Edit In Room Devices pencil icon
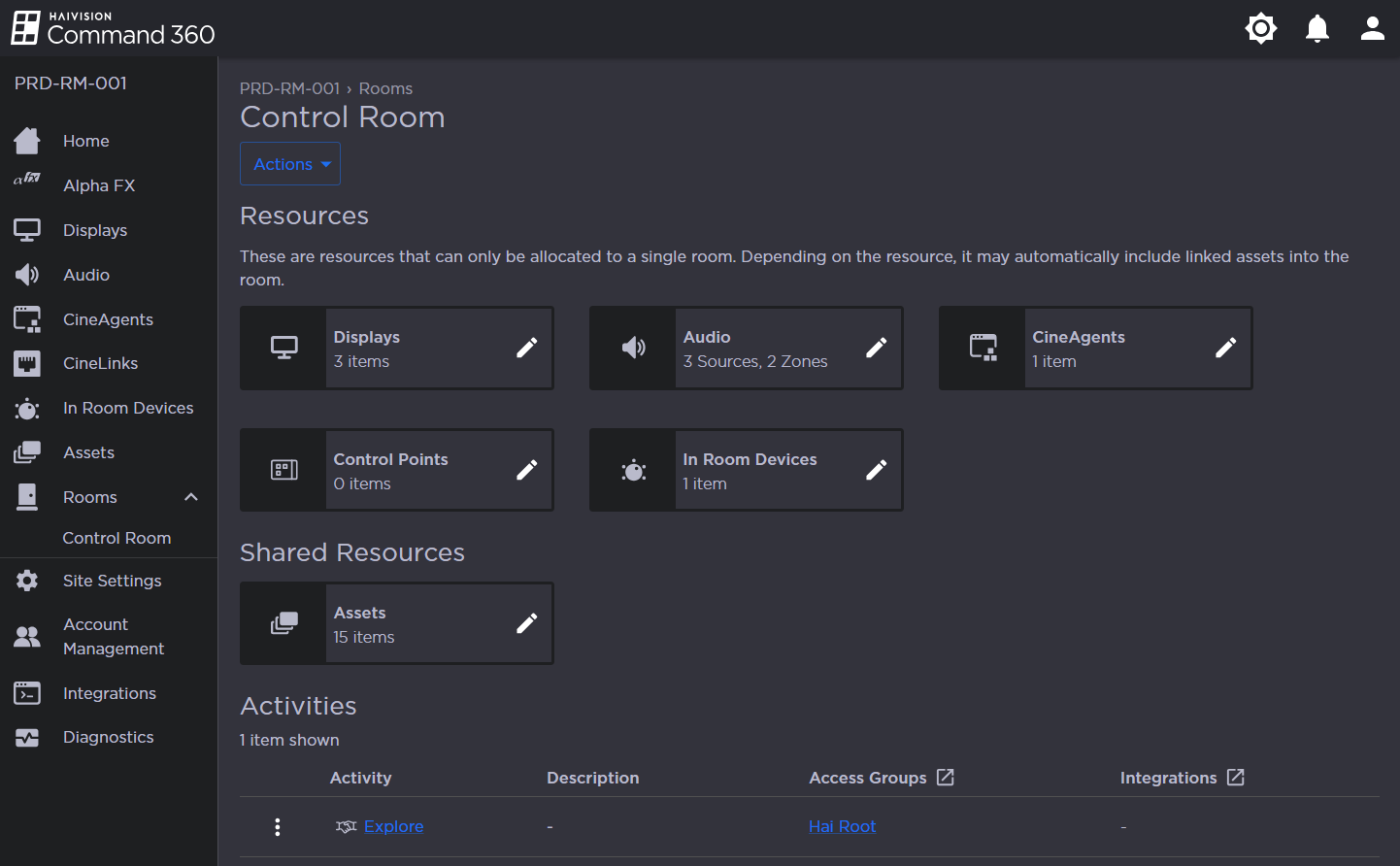The width and height of the screenshot is (1400, 866). 876,470
